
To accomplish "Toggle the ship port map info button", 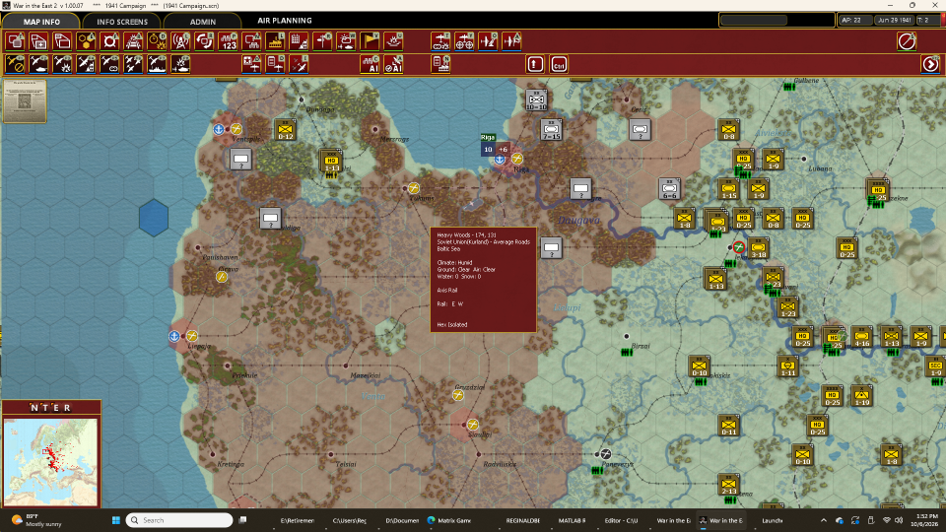I will 275,42.
